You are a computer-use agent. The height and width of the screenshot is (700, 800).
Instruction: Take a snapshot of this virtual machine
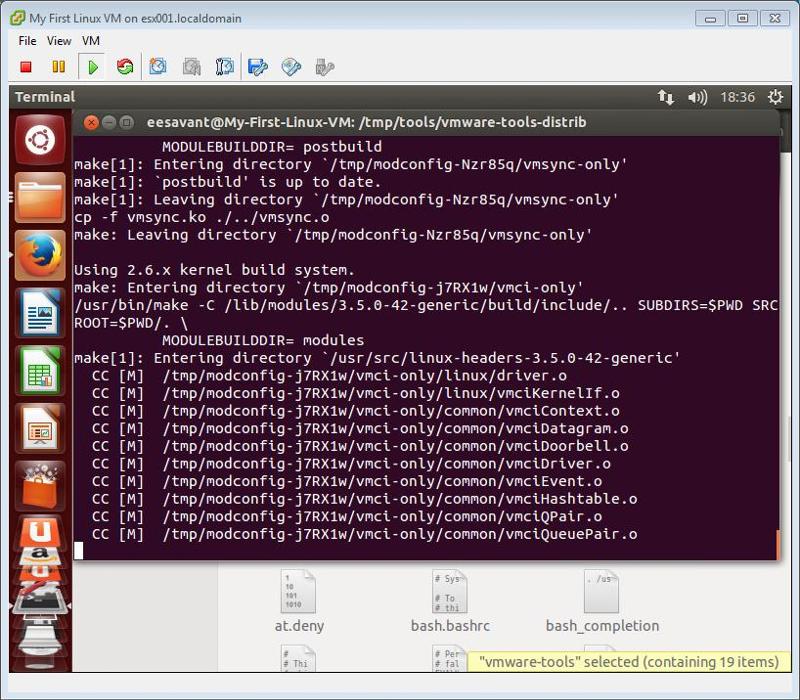tap(158, 67)
